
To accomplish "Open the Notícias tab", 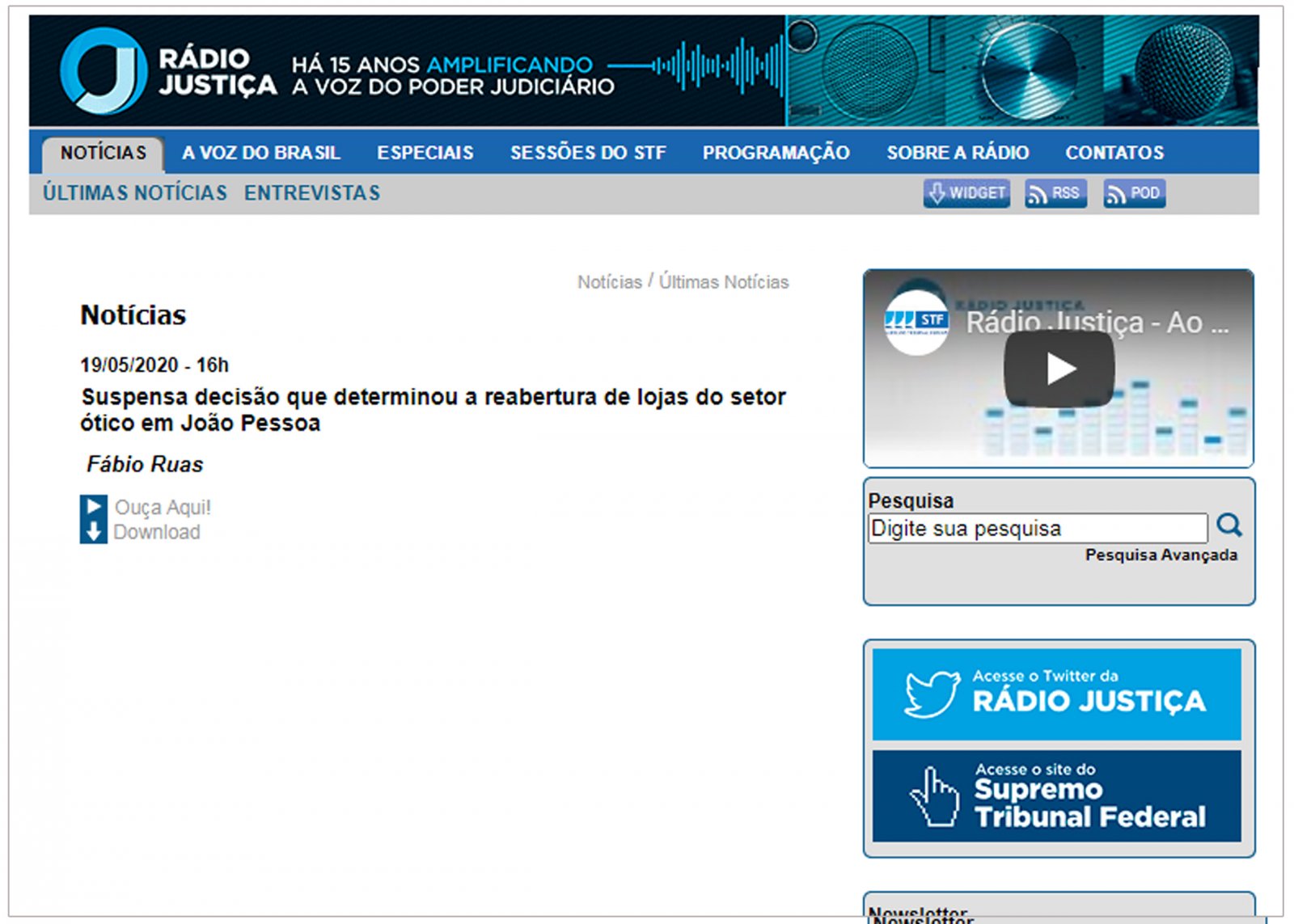I will [x=104, y=153].
